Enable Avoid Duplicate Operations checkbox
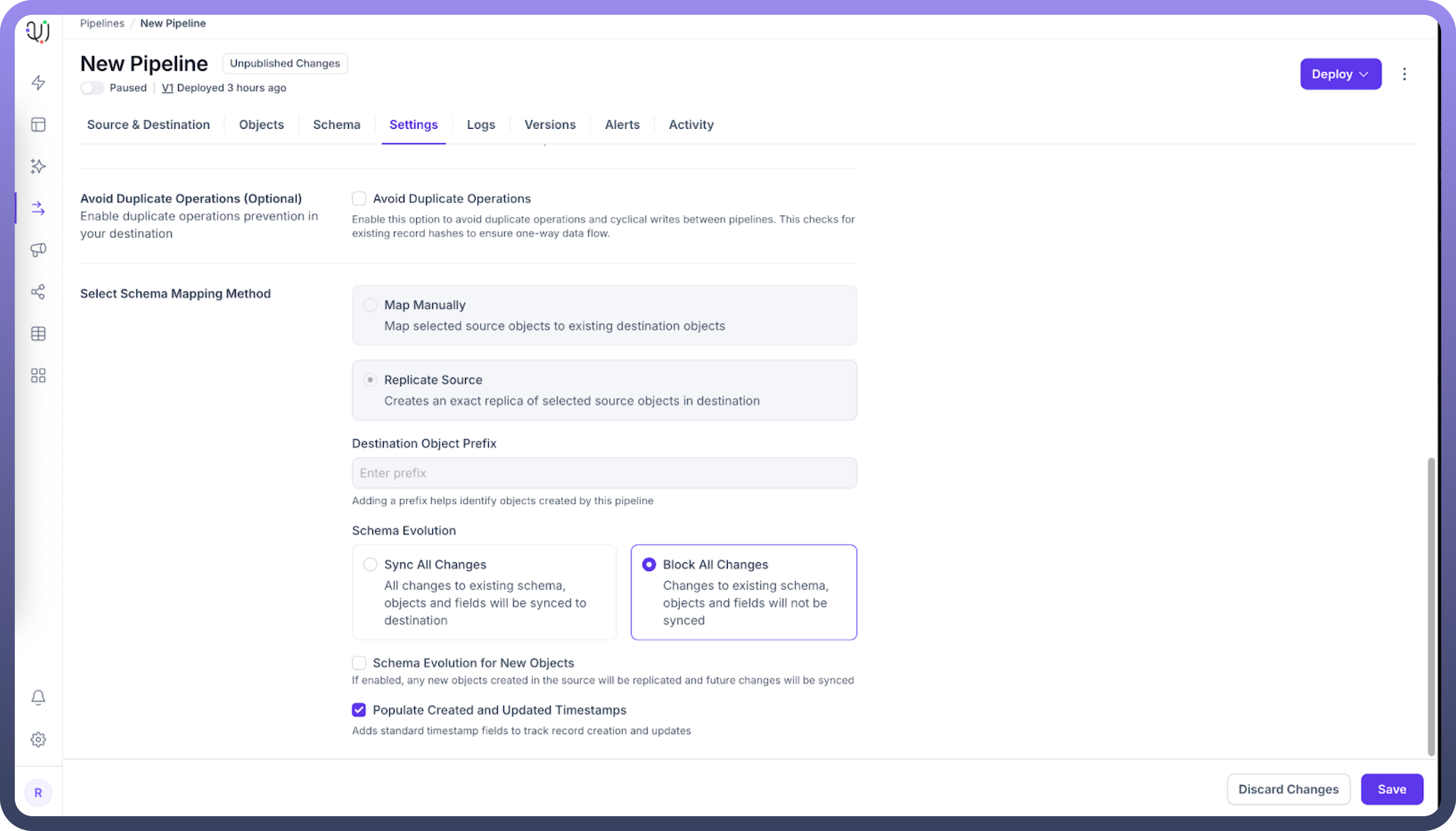1456x831 pixels. [359, 198]
